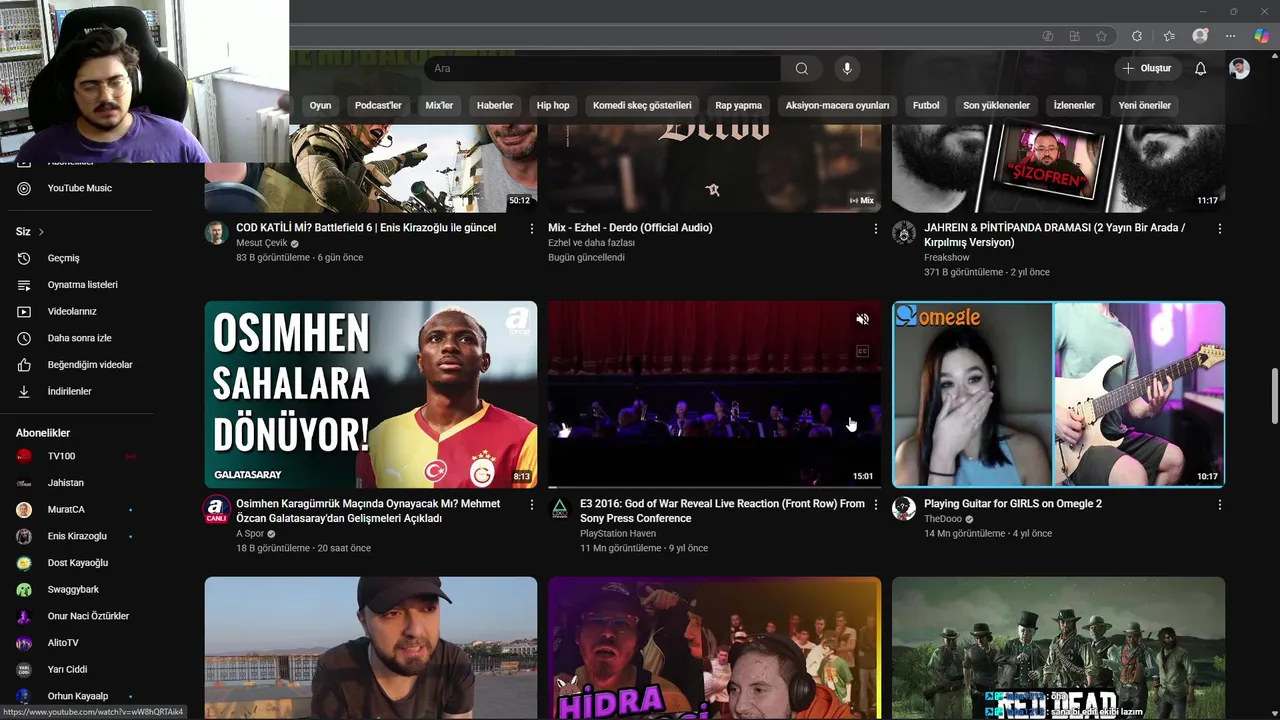Click the Oluştur create button
Screen dimensions: 1280x720
pos(1146,68)
